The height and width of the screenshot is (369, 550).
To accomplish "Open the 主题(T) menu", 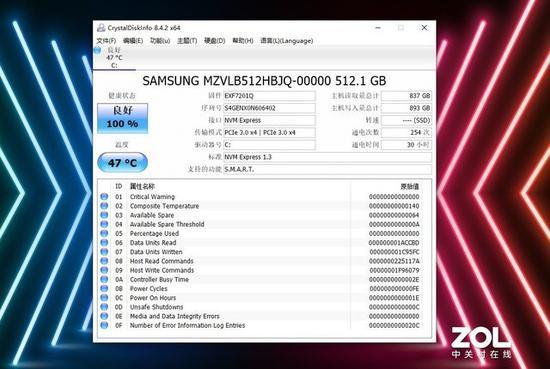I will pyautogui.click(x=187, y=41).
